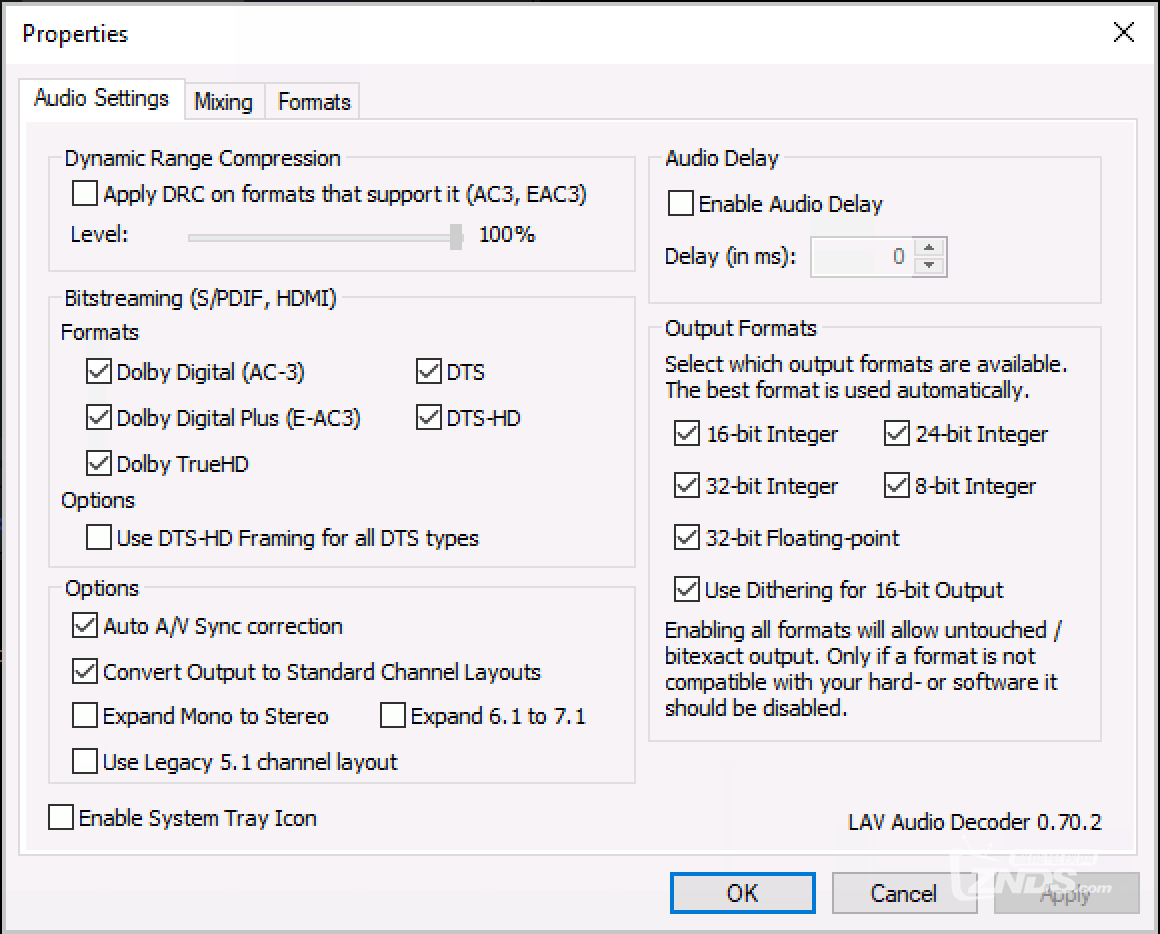Check Expand Mono to Stereo option

(x=85, y=717)
